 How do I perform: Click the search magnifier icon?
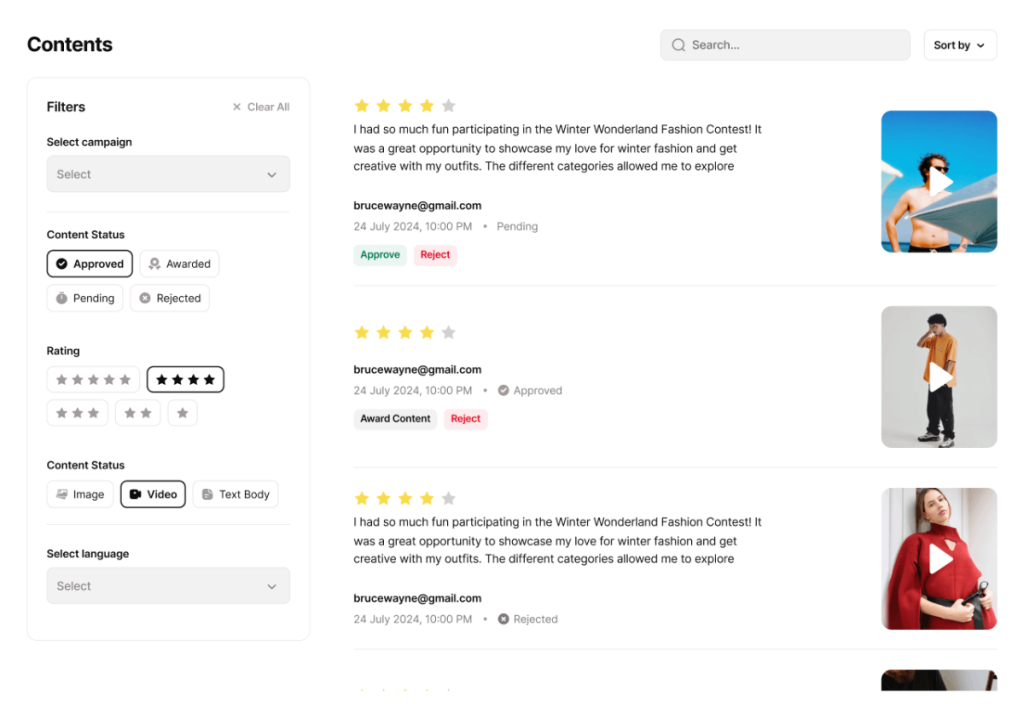tap(679, 45)
